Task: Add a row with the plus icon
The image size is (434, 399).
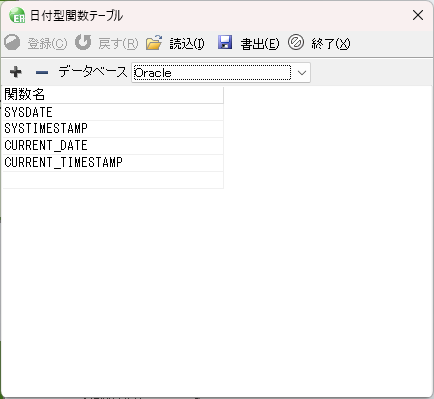Action: [x=16, y=72]
